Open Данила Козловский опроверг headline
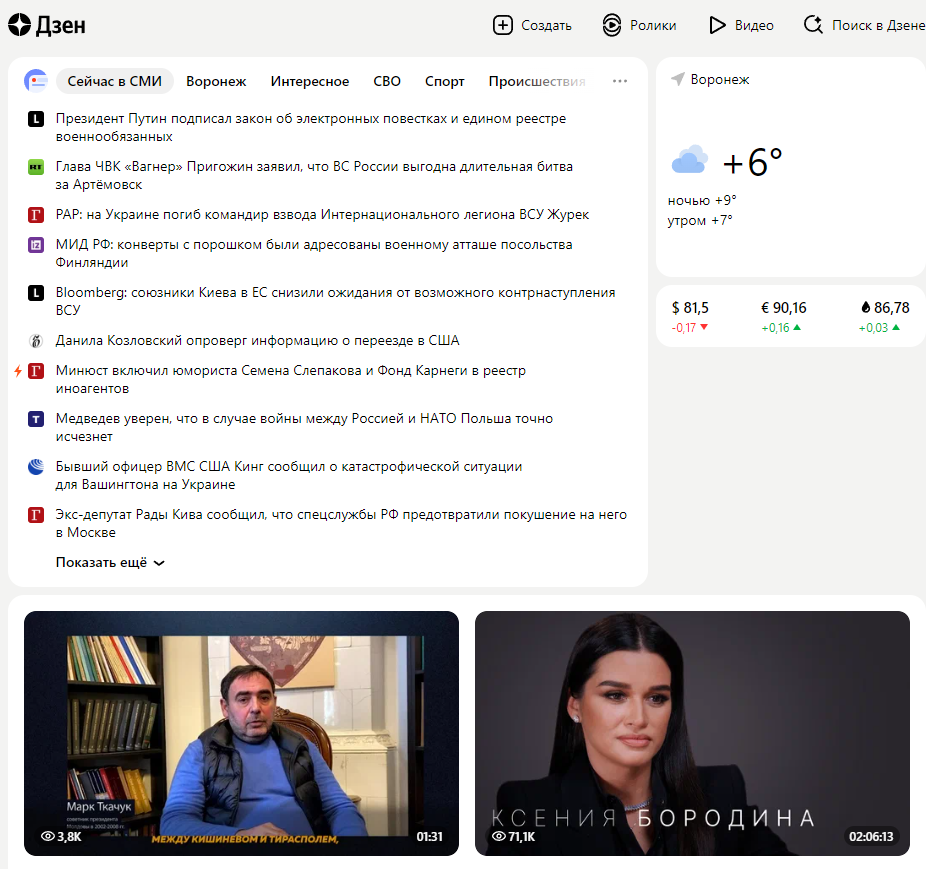The width and height of the screenshot is (926, 869). click(257, 340)
